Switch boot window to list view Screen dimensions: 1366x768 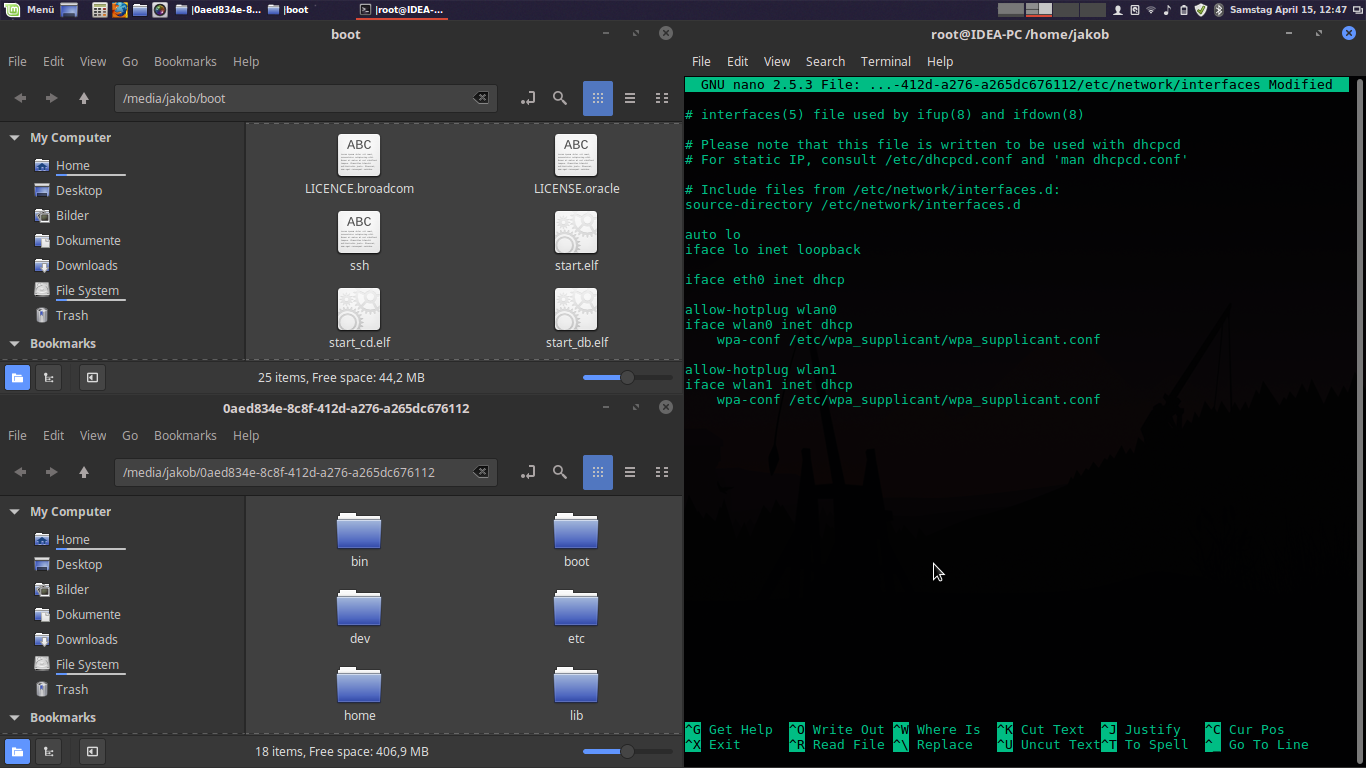click(x=630, y=98)
